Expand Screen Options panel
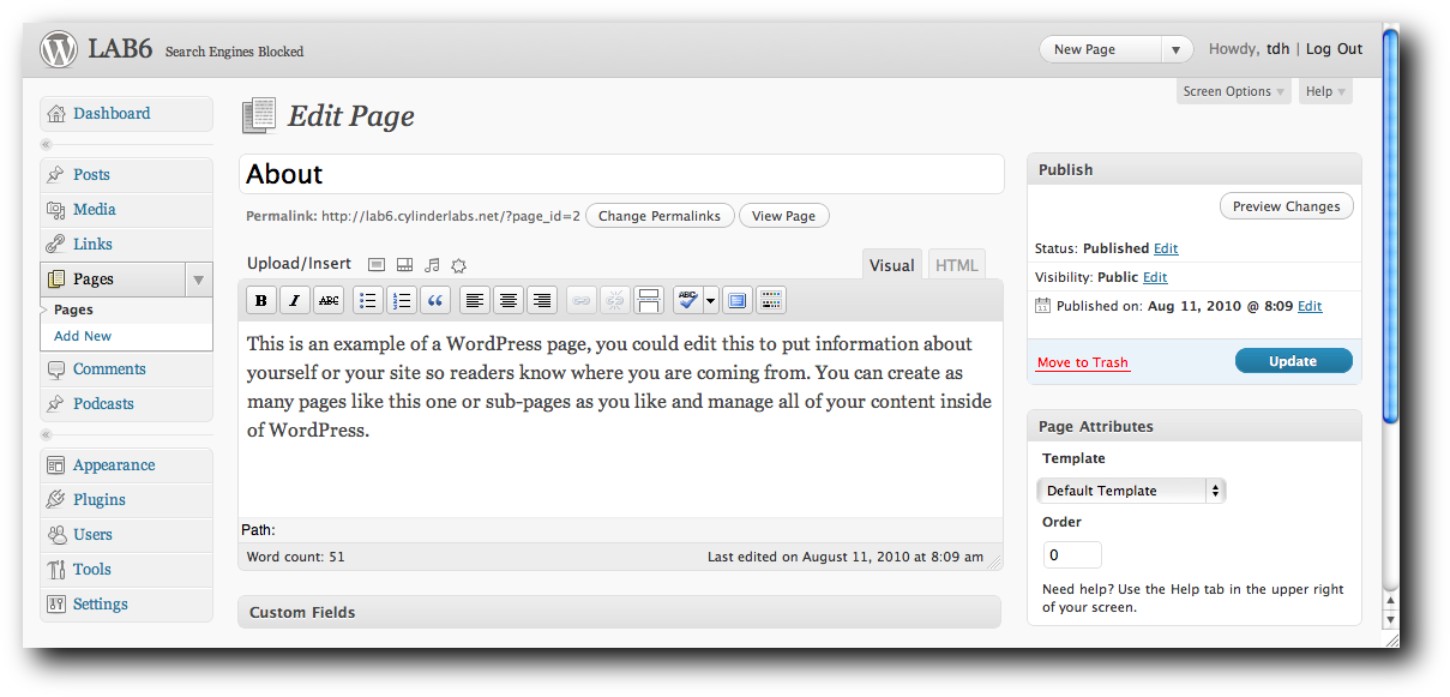Screen dimensions: 1450x697 click(x=1234, y=91)
